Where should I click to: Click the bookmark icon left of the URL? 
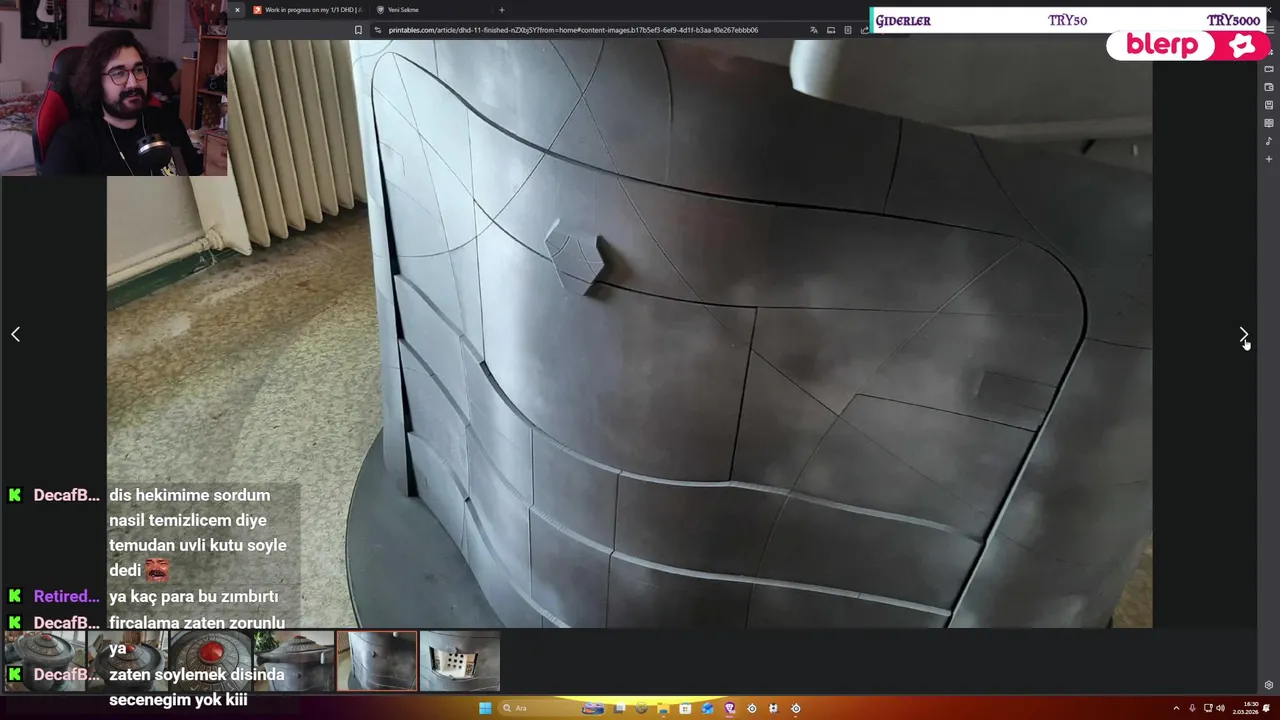coord(358,30)
